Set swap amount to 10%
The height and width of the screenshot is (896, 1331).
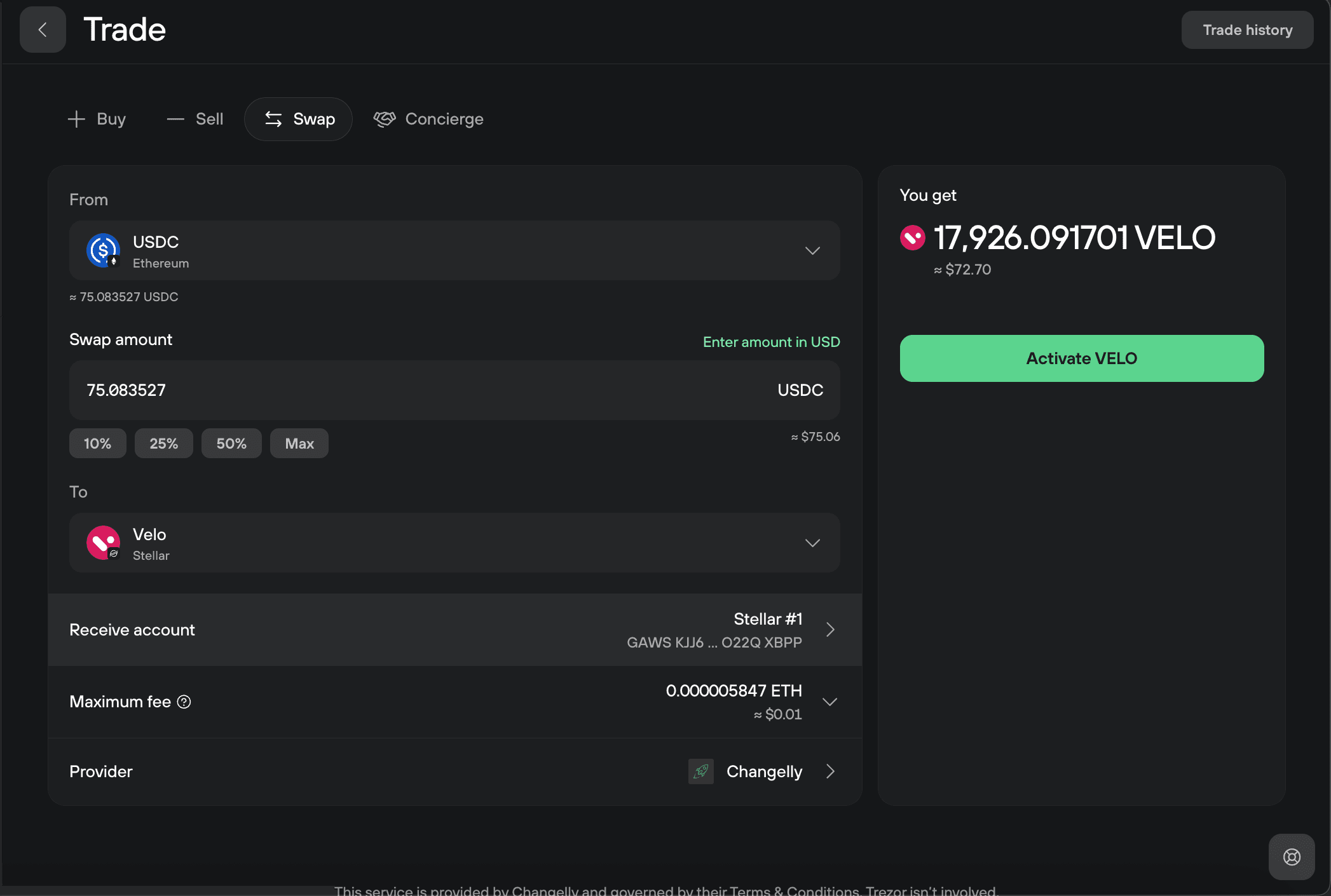[97, 444]
